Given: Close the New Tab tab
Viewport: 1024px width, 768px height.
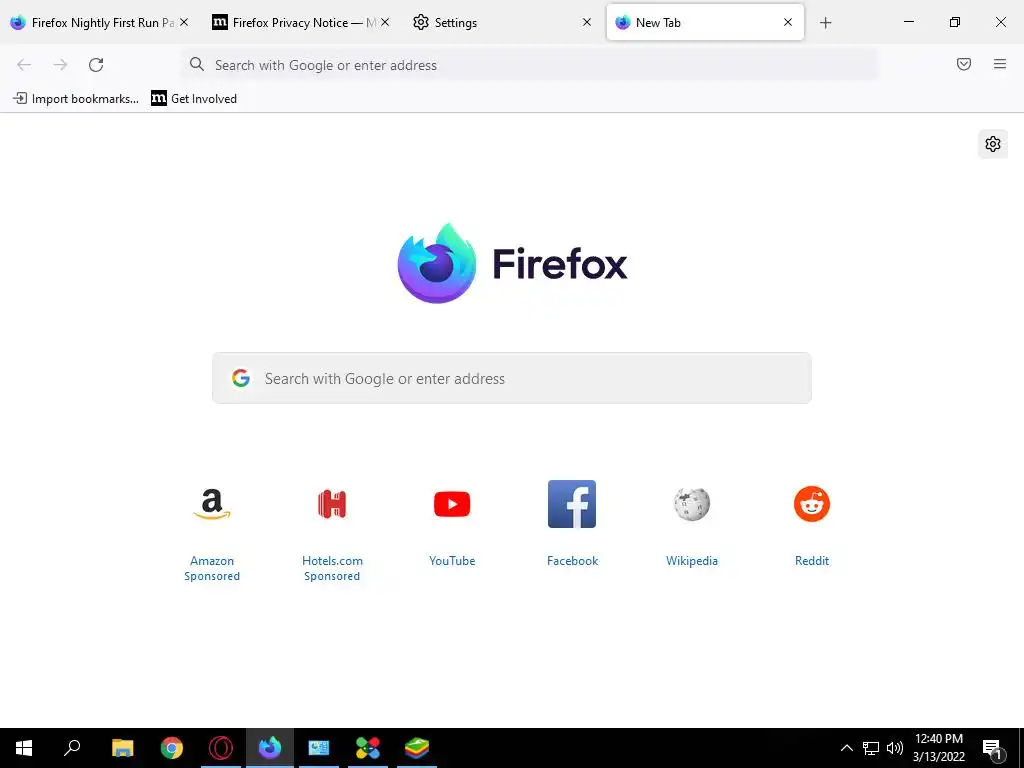Looking at the screenshot, I should click(788, 22).
